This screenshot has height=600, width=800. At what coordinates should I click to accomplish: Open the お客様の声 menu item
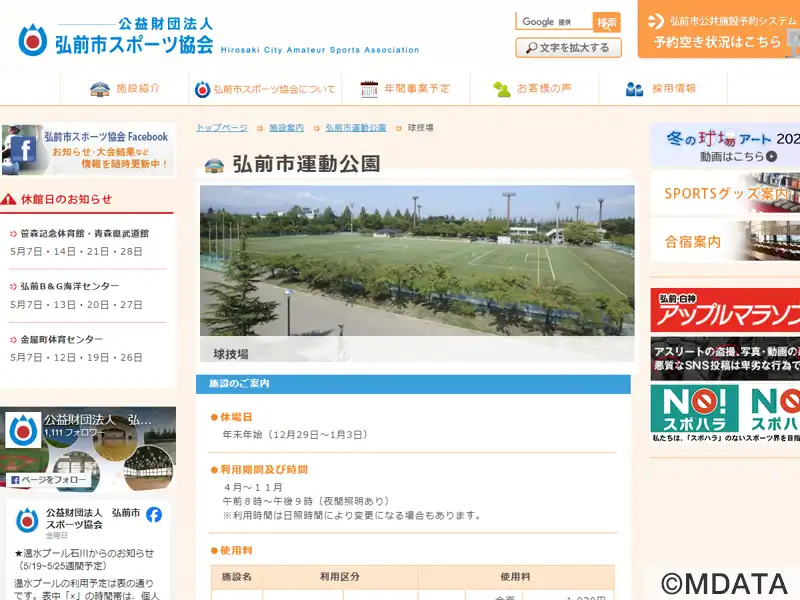[533, 89]
